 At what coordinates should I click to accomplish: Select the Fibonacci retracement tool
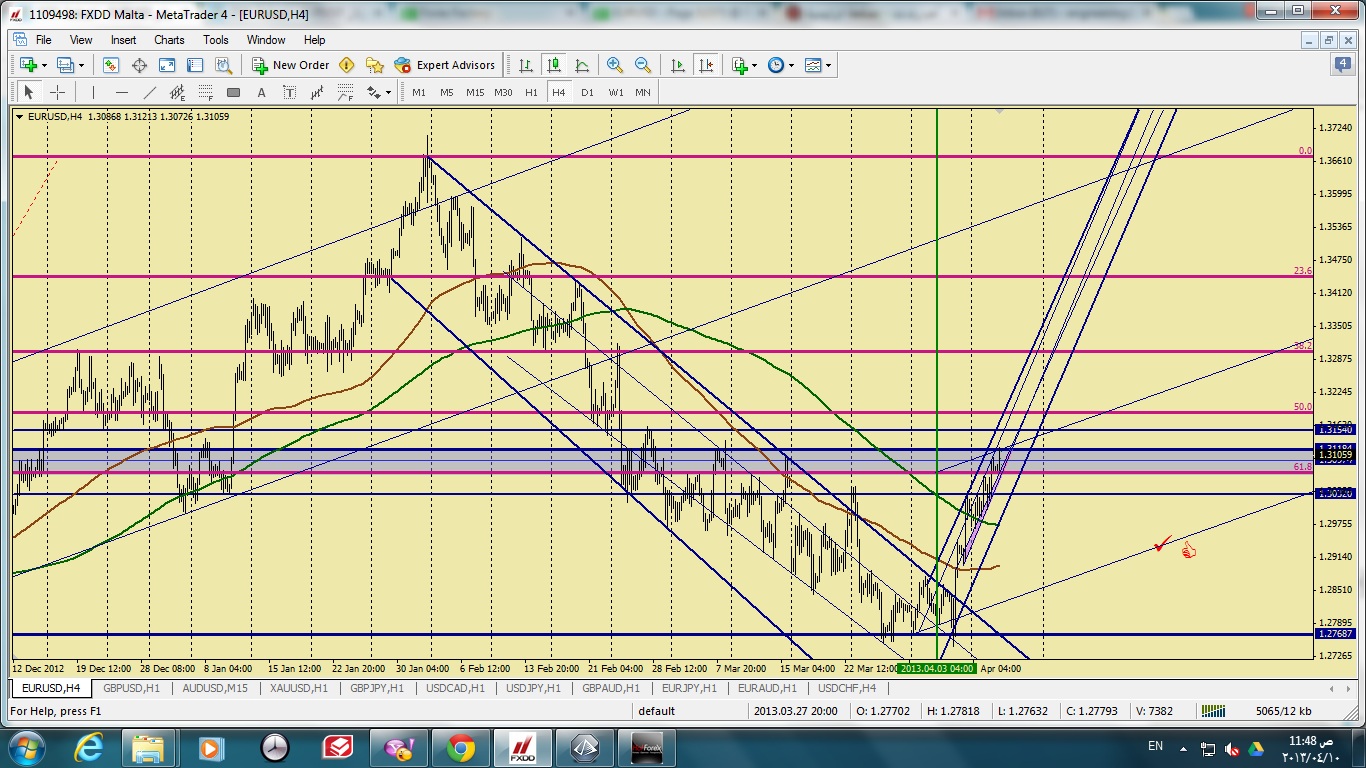[205, 92]
